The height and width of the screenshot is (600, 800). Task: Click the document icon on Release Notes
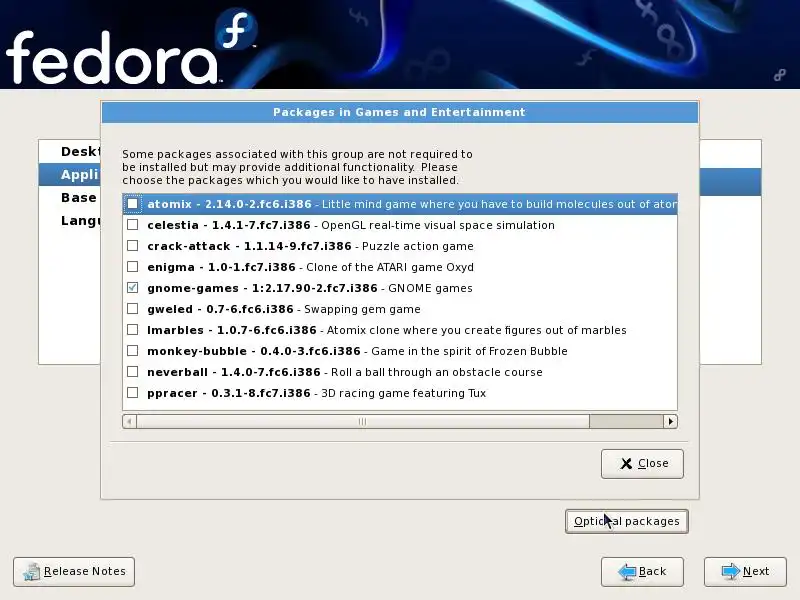click(x=32, y=572)
